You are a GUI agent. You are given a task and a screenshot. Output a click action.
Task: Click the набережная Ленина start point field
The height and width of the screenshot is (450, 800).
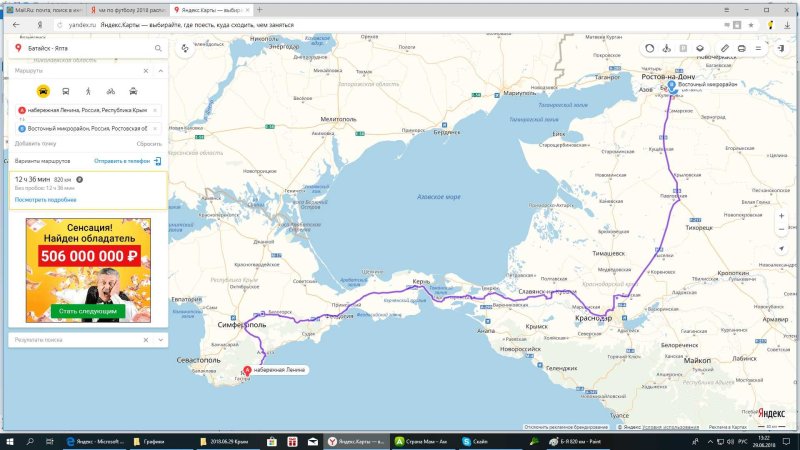click(88, 110)
